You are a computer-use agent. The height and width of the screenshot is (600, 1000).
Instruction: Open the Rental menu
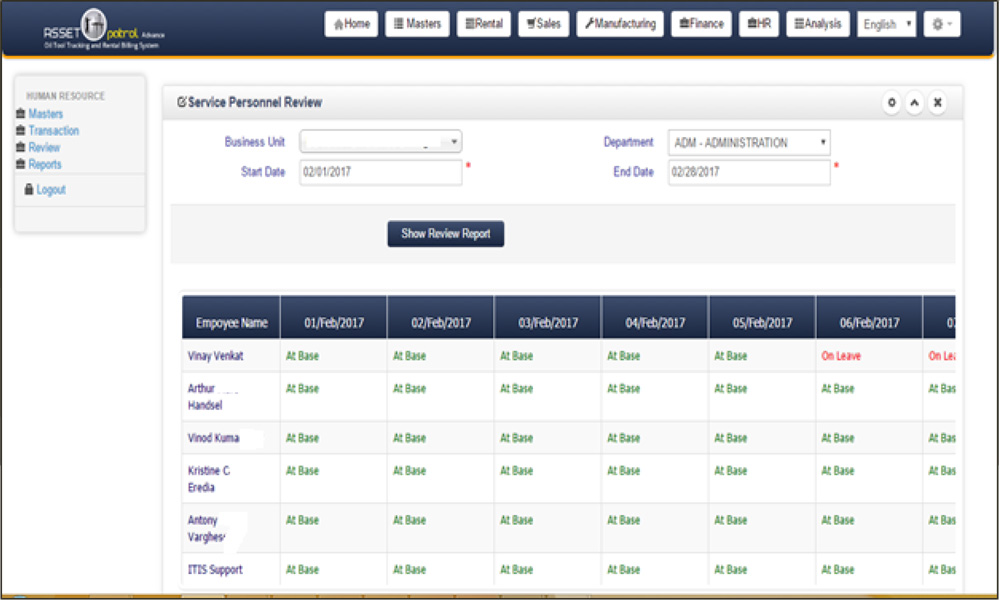484,24
